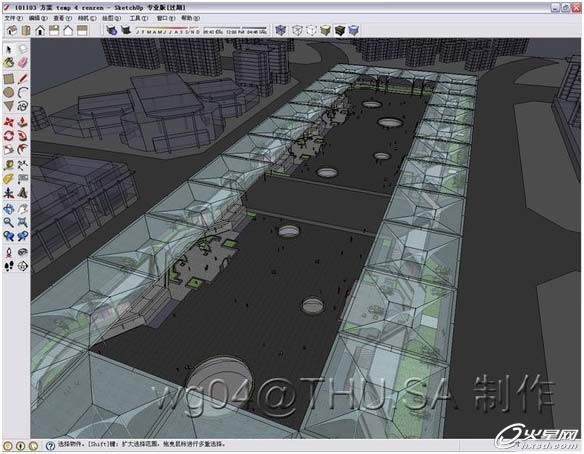584x454 pixels.
Task: Select the arrow Select tool
Action: pos(9,49)
